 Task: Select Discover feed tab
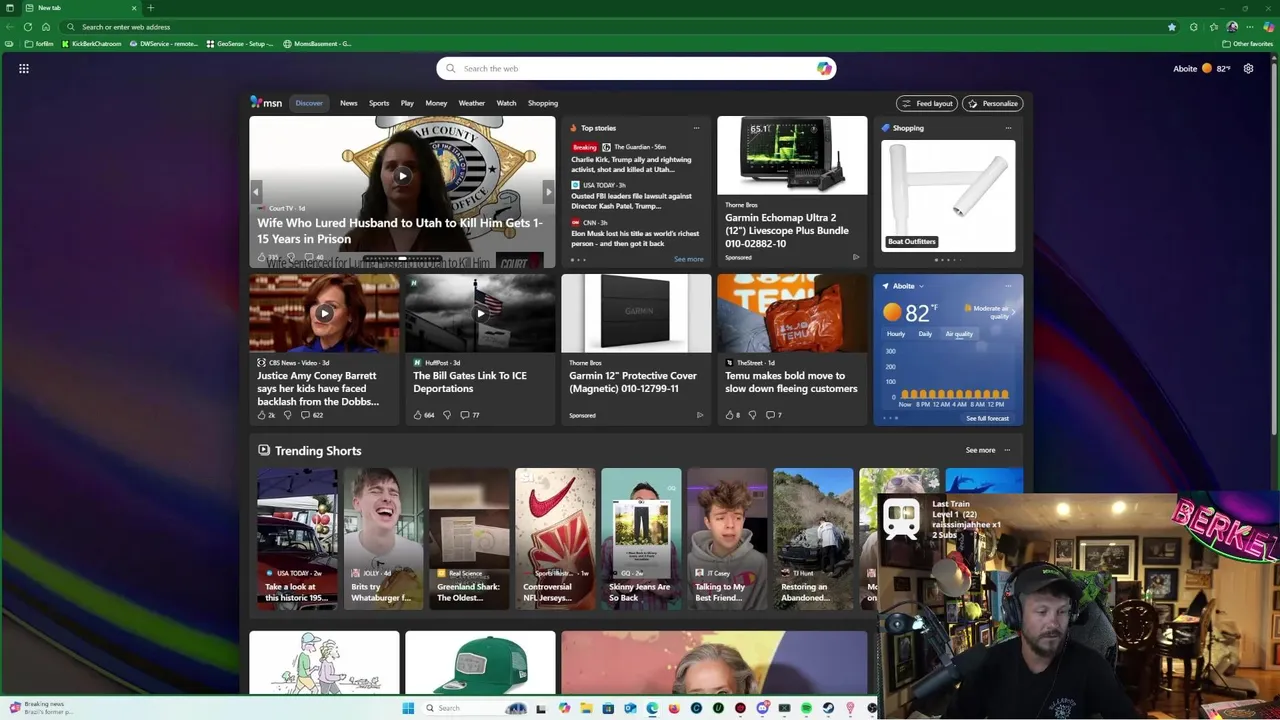click(x=309, y=103)
